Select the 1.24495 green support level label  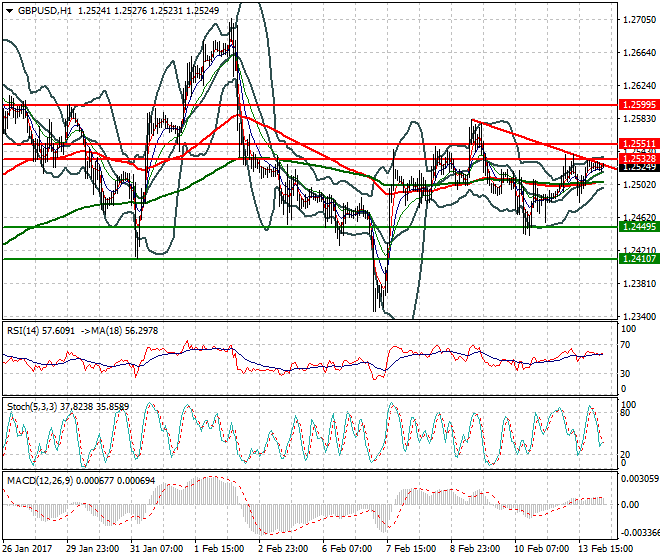point(639,227)
